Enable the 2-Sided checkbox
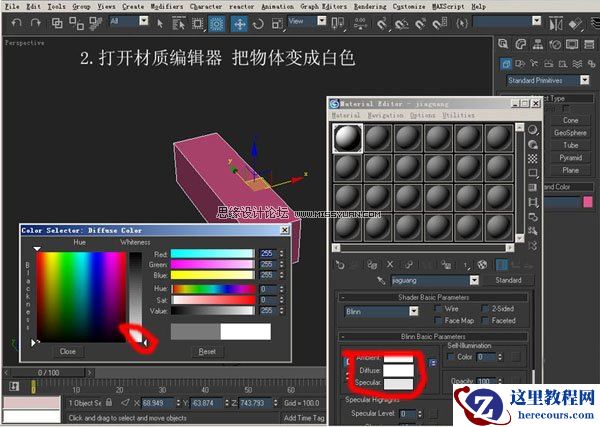The image size is (600, 427). [486, 308]
